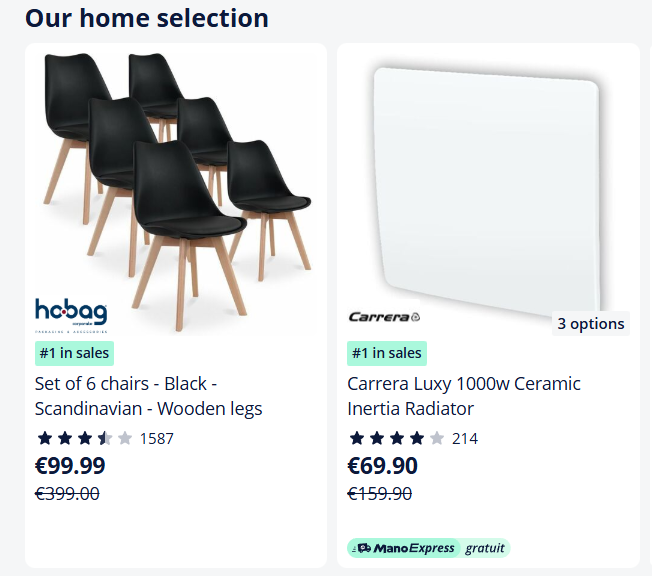Click the radiator star rating stars
652x576 pixels.
(x=396, y=438)
